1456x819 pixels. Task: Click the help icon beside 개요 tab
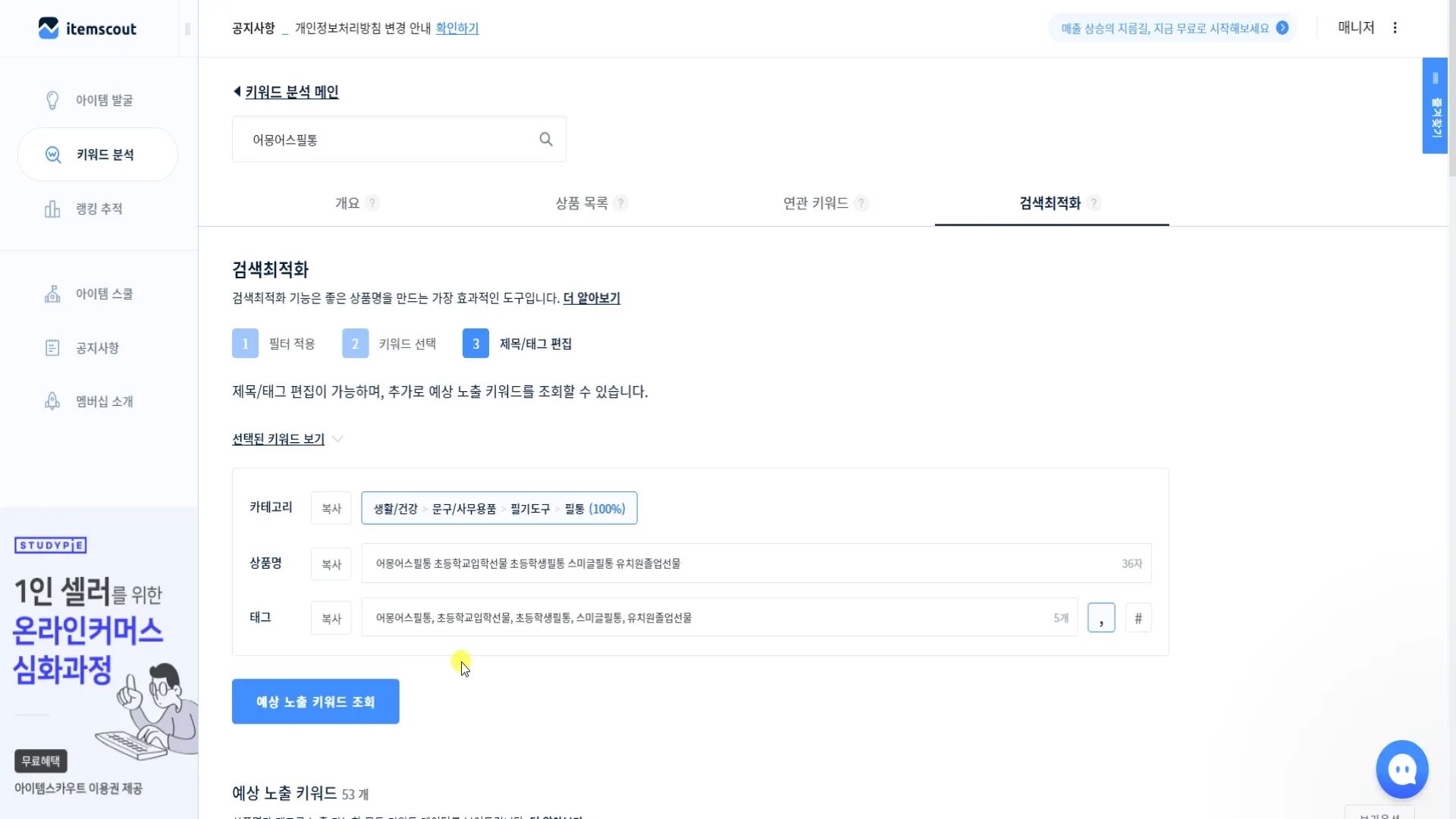point(372,203)
